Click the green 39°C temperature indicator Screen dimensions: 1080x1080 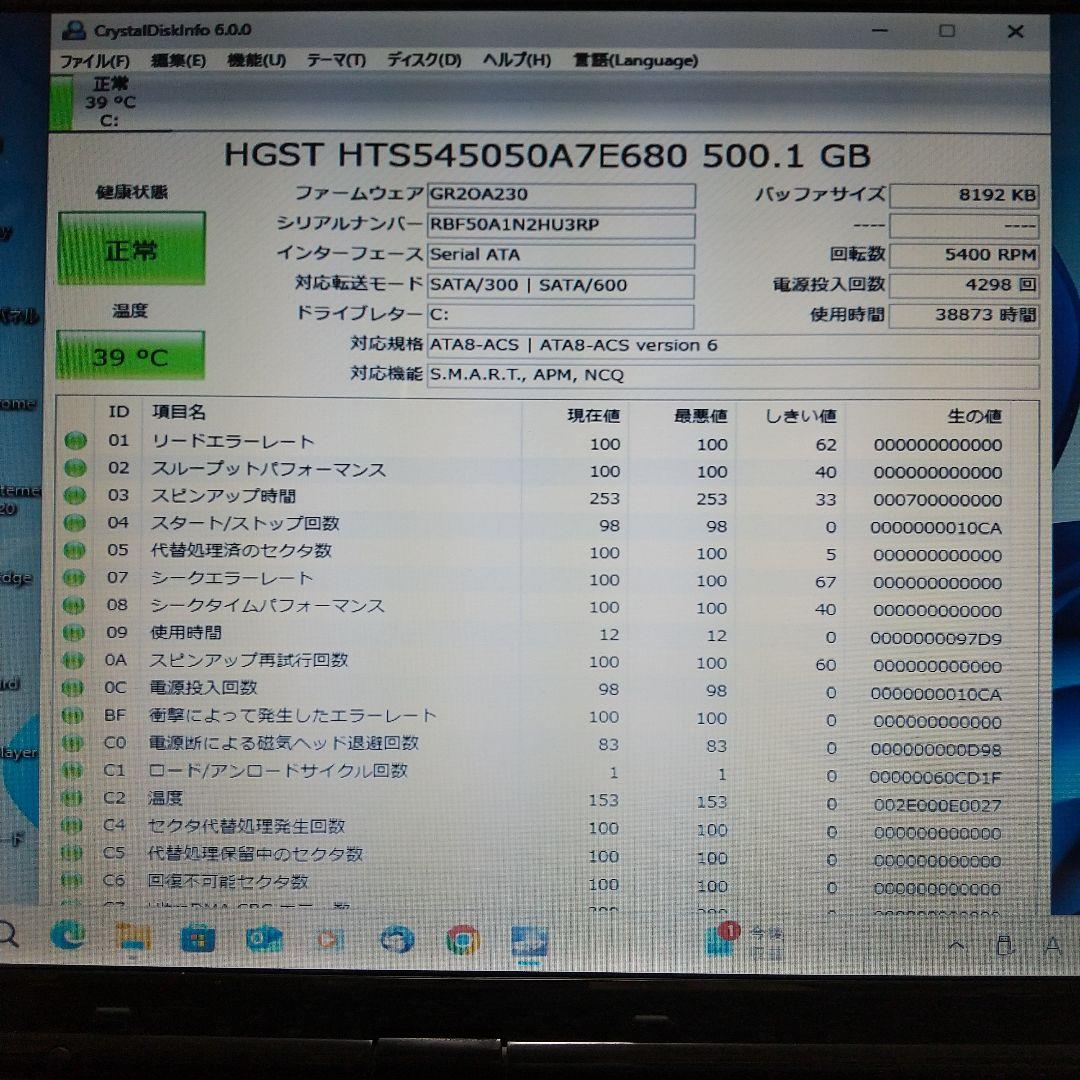(130, 354)
